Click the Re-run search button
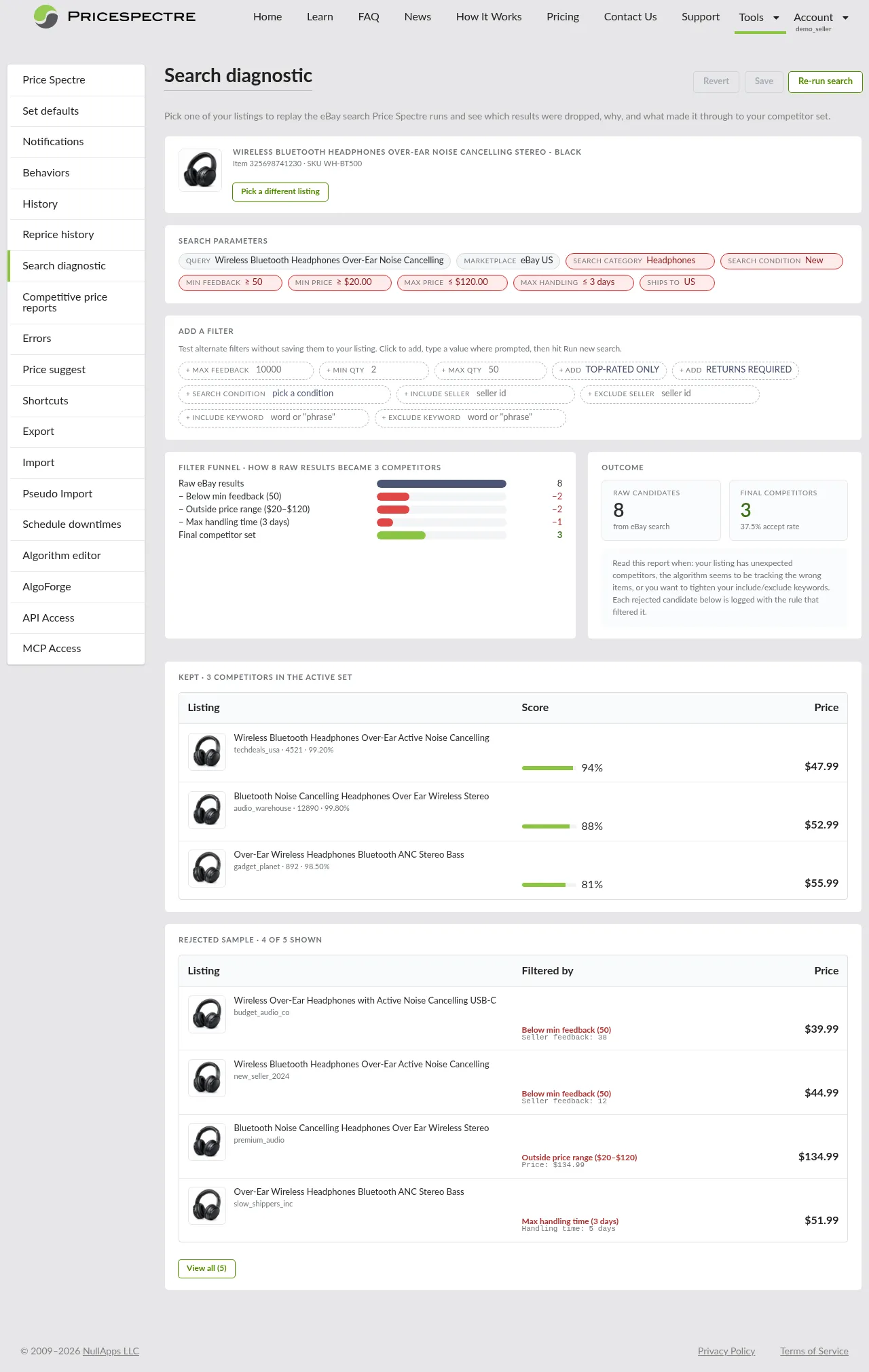Viewport: 869px width, 1372px height. pyautogui.click(x=825, y=81)
